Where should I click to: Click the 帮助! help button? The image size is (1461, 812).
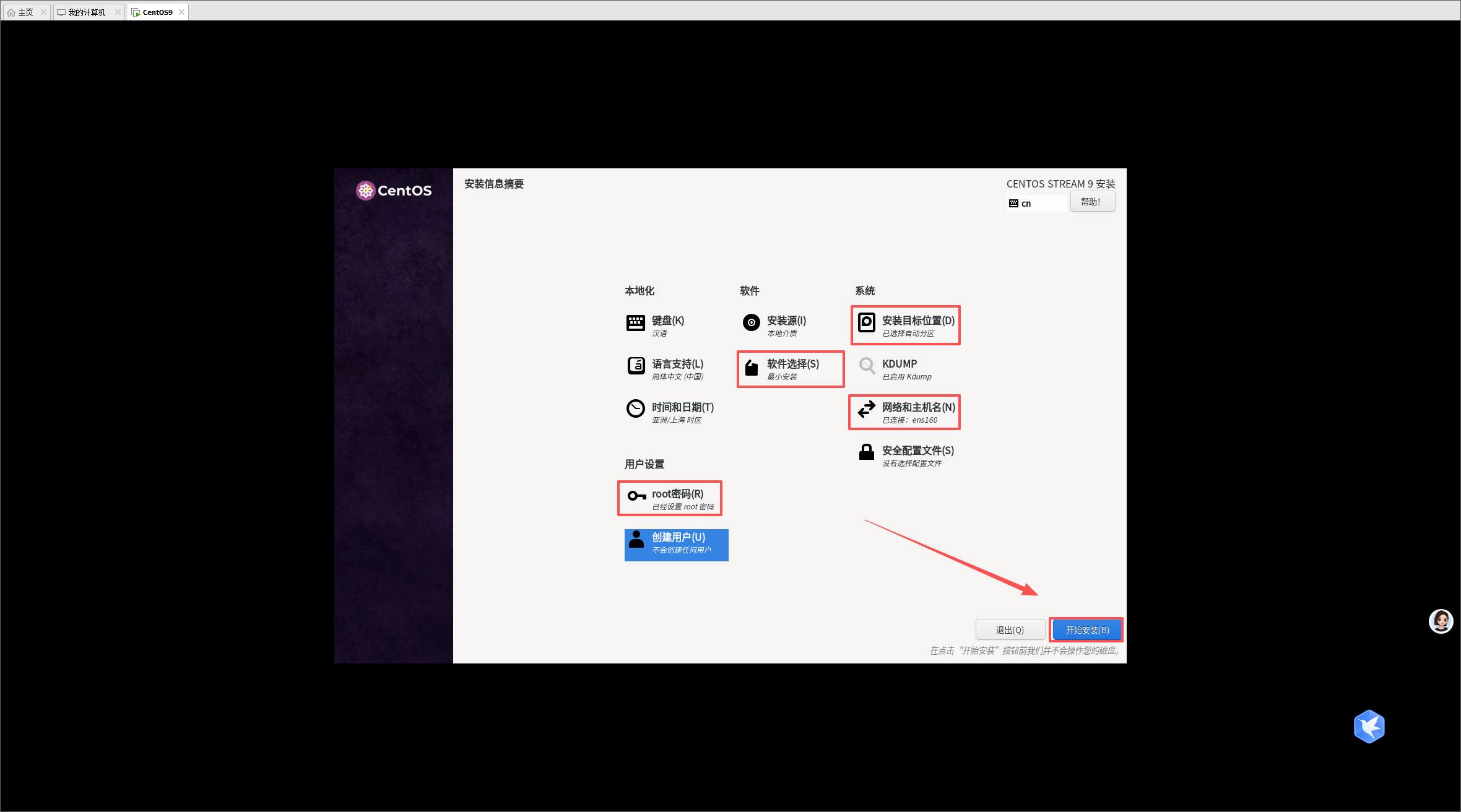[1093, 202]
